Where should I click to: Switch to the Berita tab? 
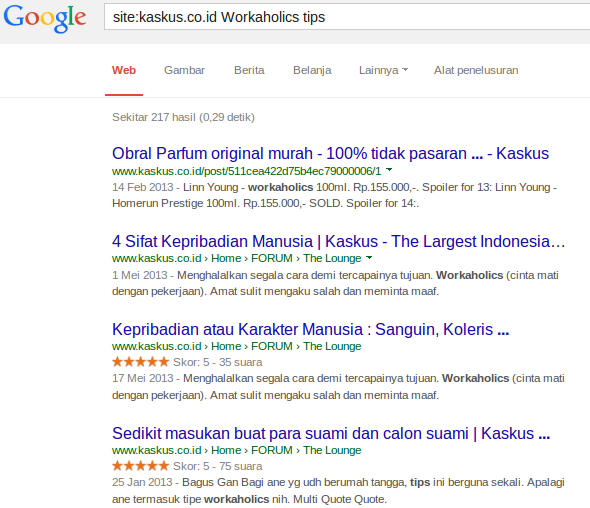coord(249,70)
